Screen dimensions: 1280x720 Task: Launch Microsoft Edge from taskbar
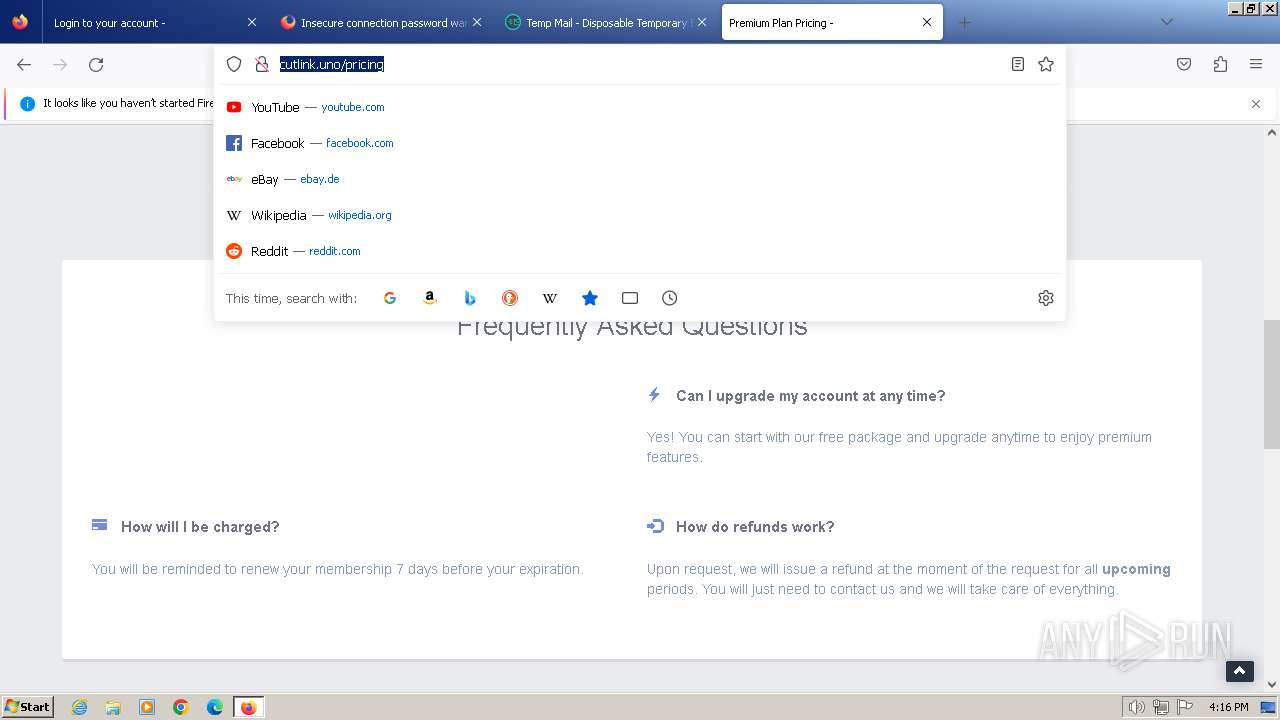215,707
